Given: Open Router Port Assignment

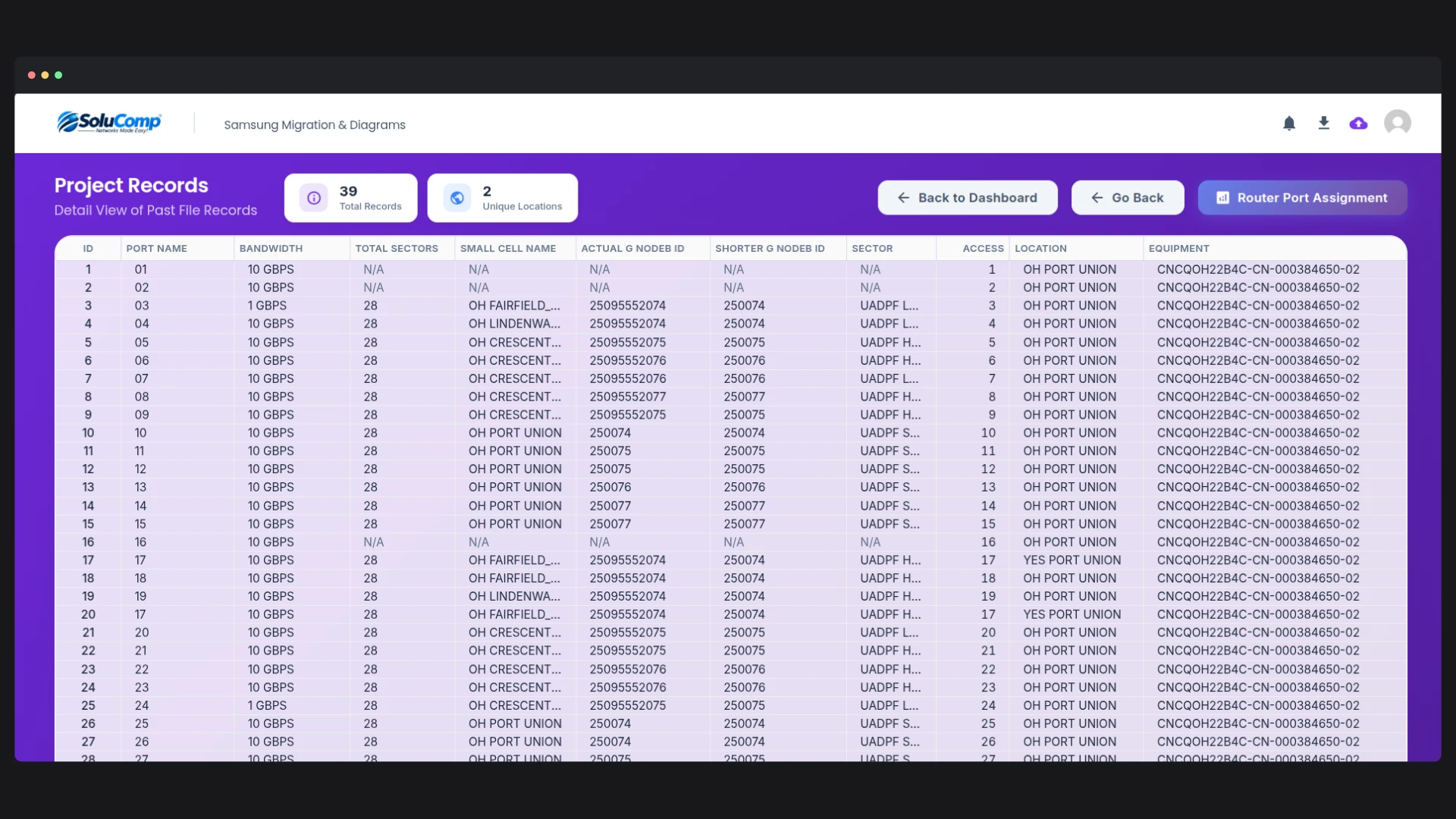Looking at the screenshot, I should click(1303, 197).
